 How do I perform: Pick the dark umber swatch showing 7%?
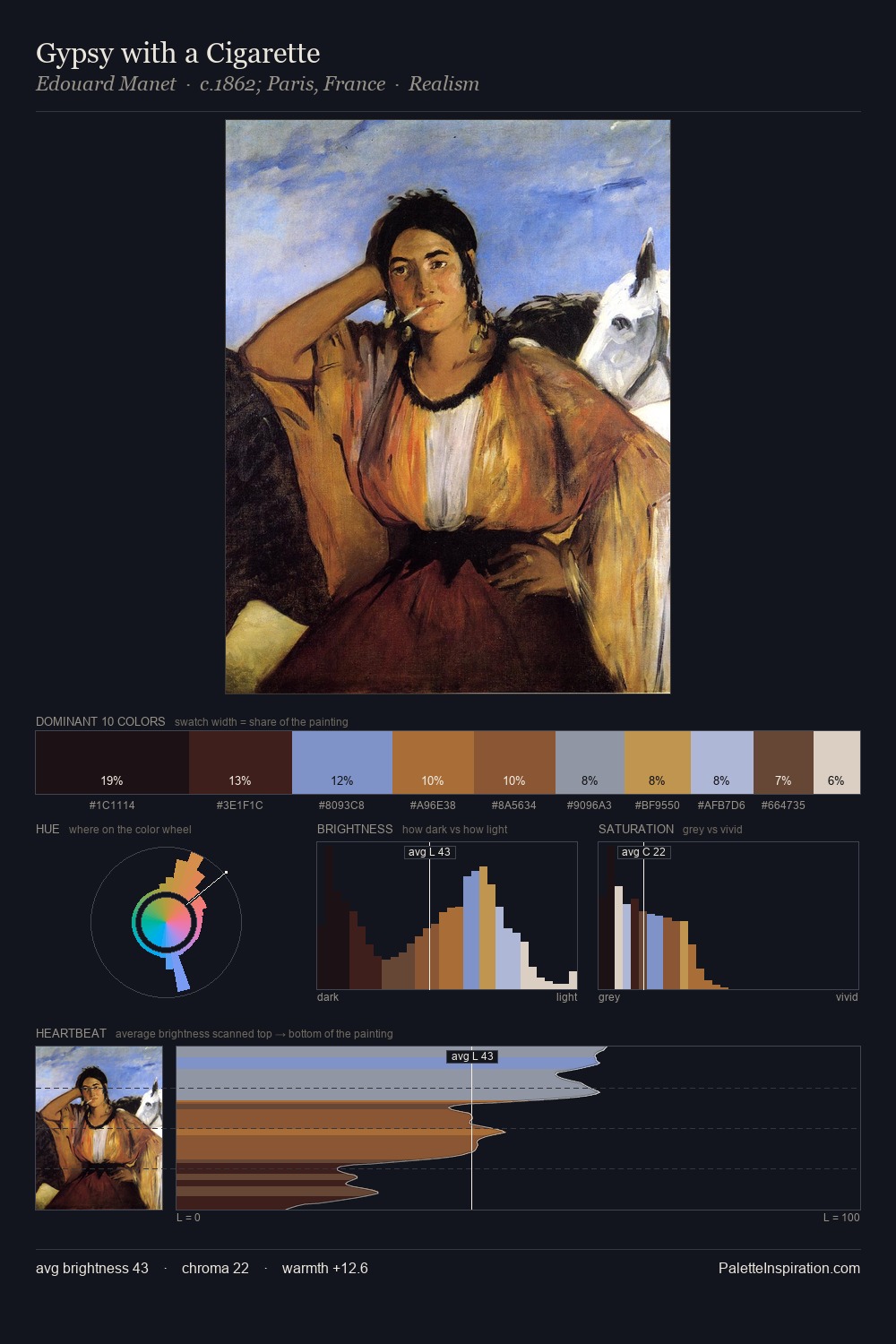point(783,762)
